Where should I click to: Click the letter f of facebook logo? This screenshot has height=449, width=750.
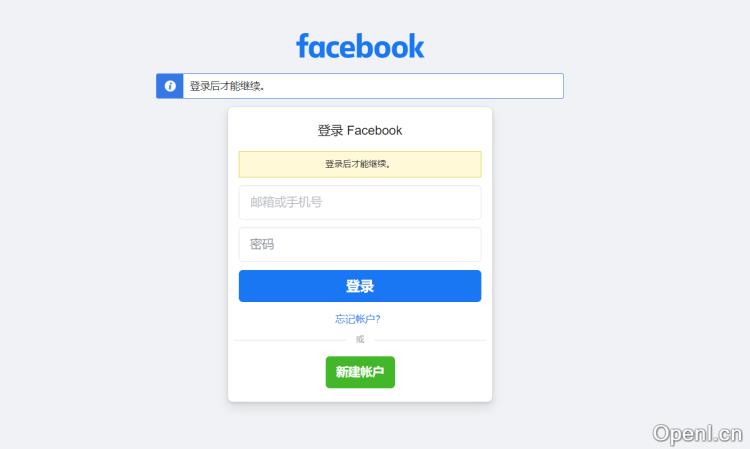click(x=302, y=45)
